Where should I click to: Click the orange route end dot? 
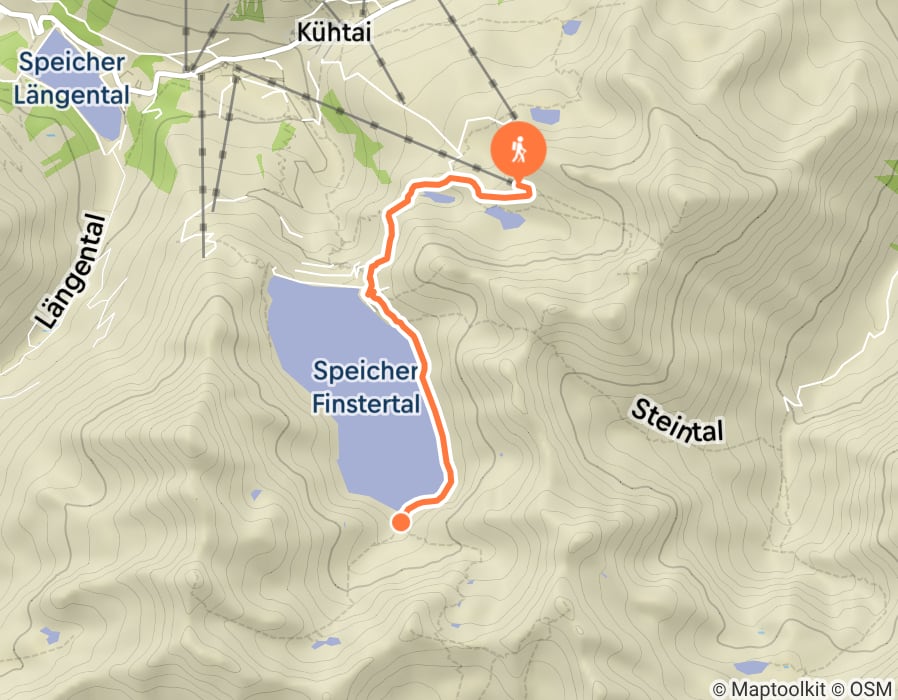tap(401, 522)
